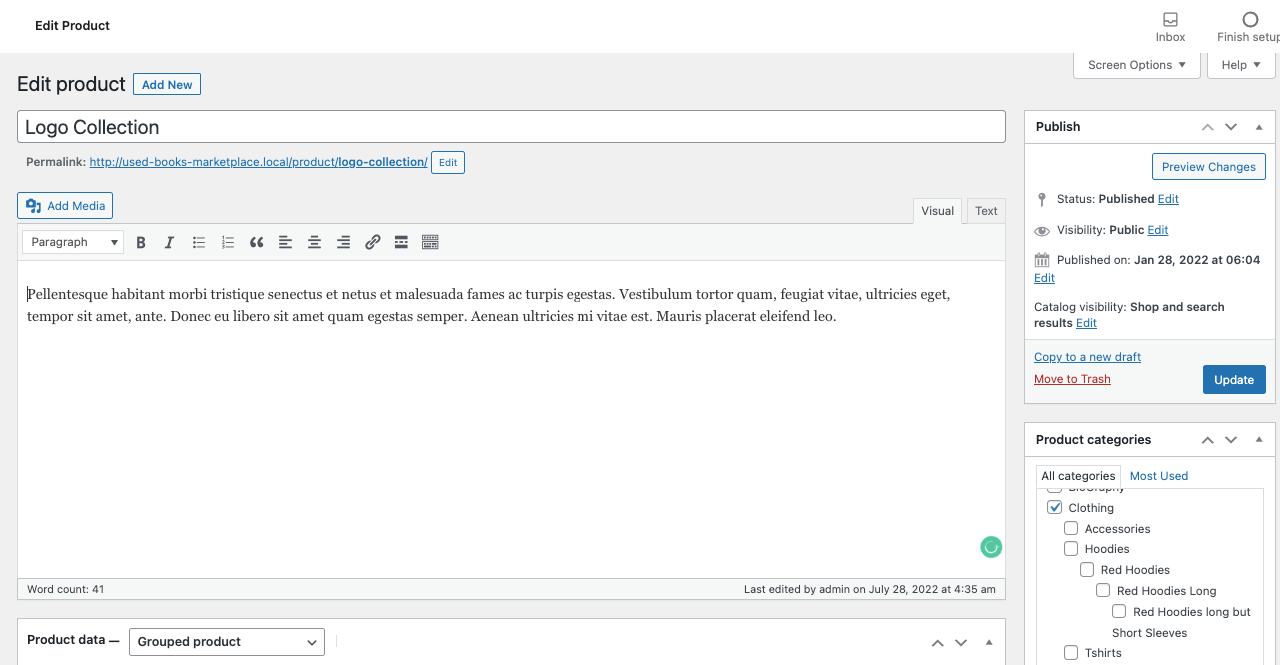
Task: Click the insert/edit link icon
Action: (x=372, y=242)
